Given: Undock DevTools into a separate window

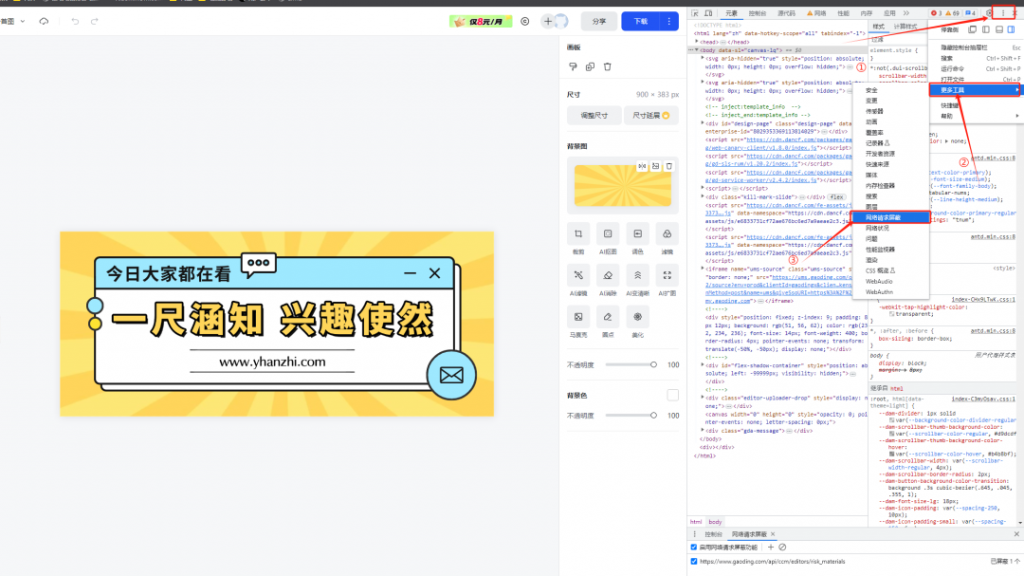Looking at the screenshot, I should pos(972,29).
